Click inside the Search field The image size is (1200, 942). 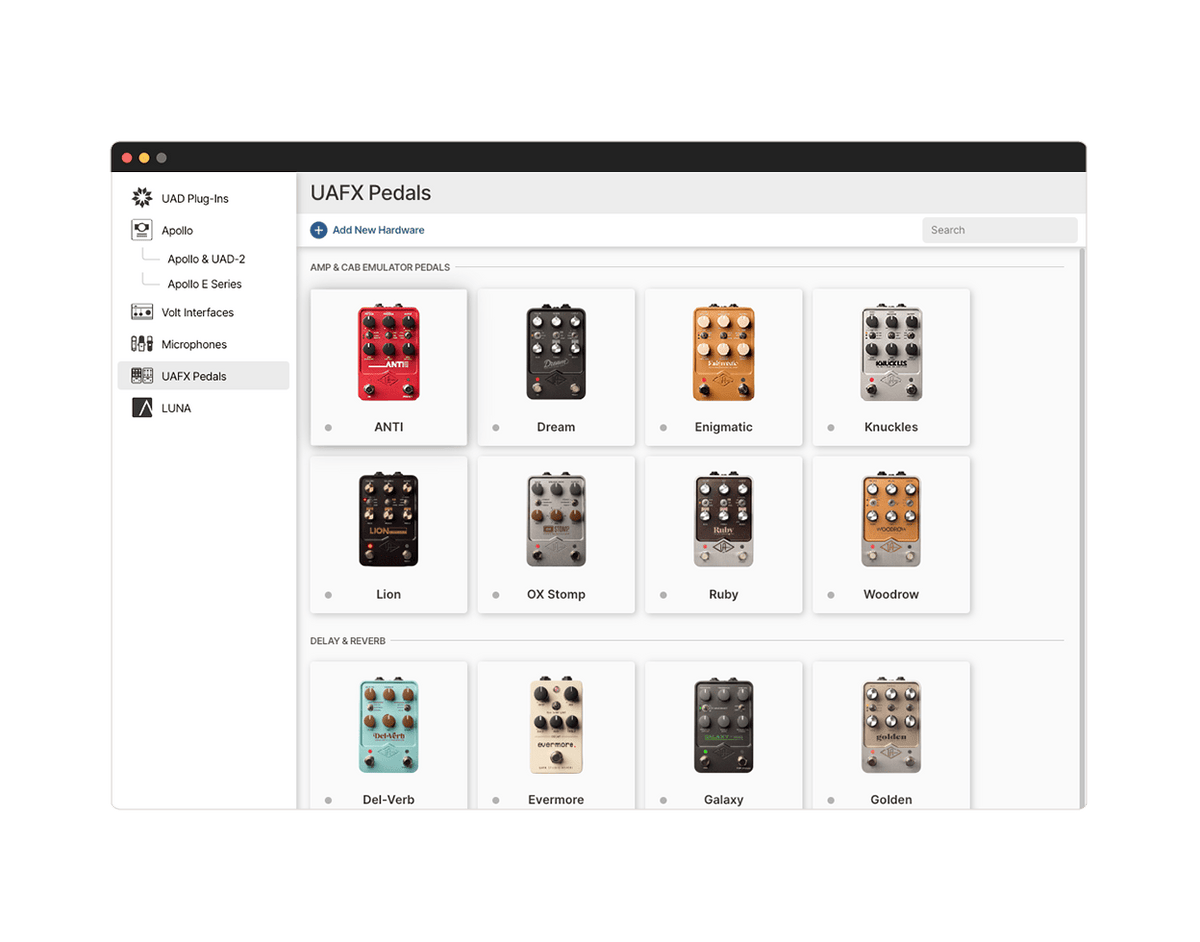(1000, 229)
